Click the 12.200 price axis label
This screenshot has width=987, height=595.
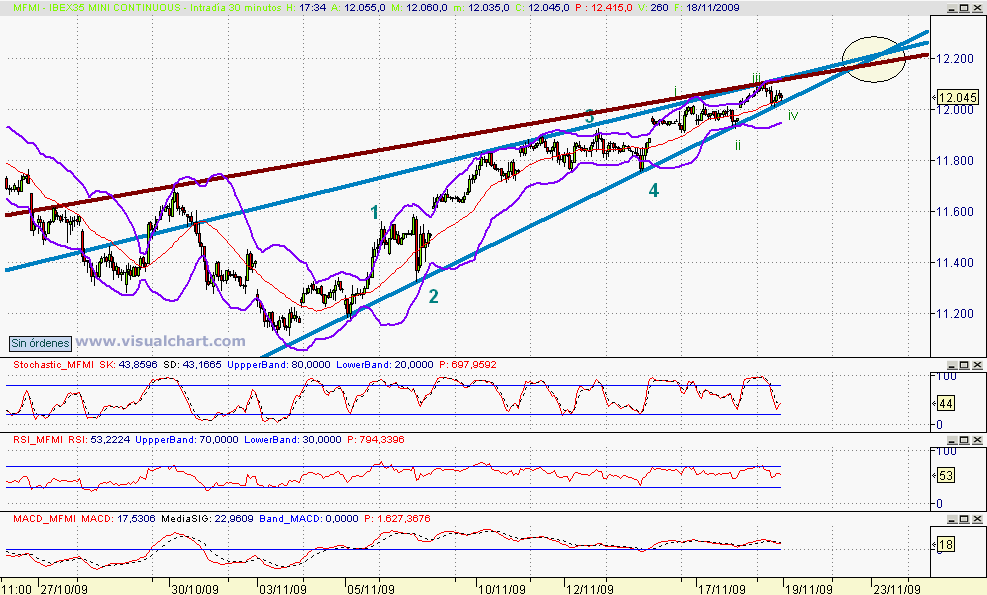pyautogui.click(x=956, y=59)
